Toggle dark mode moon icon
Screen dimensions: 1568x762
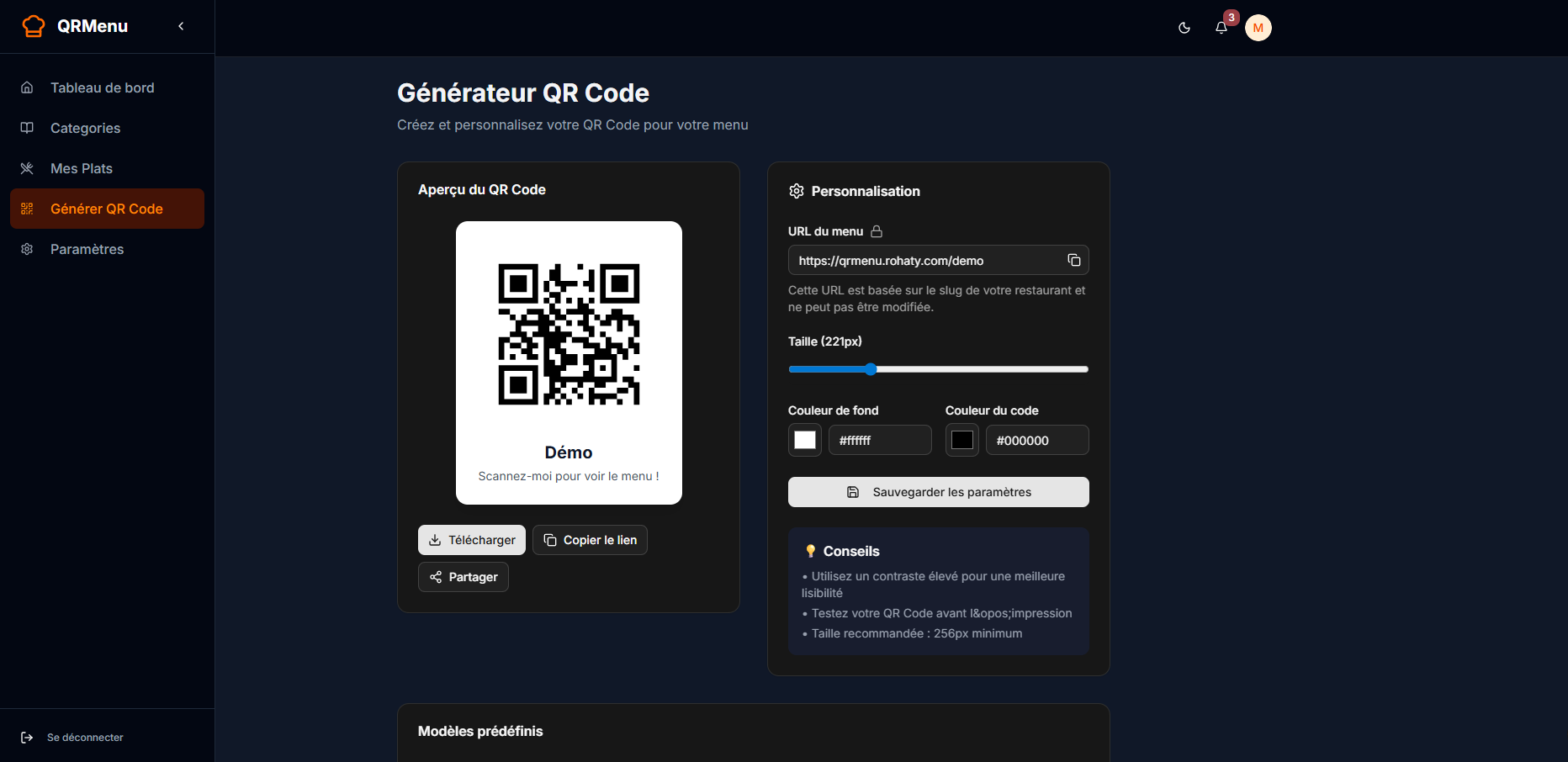coord(1184,28)
